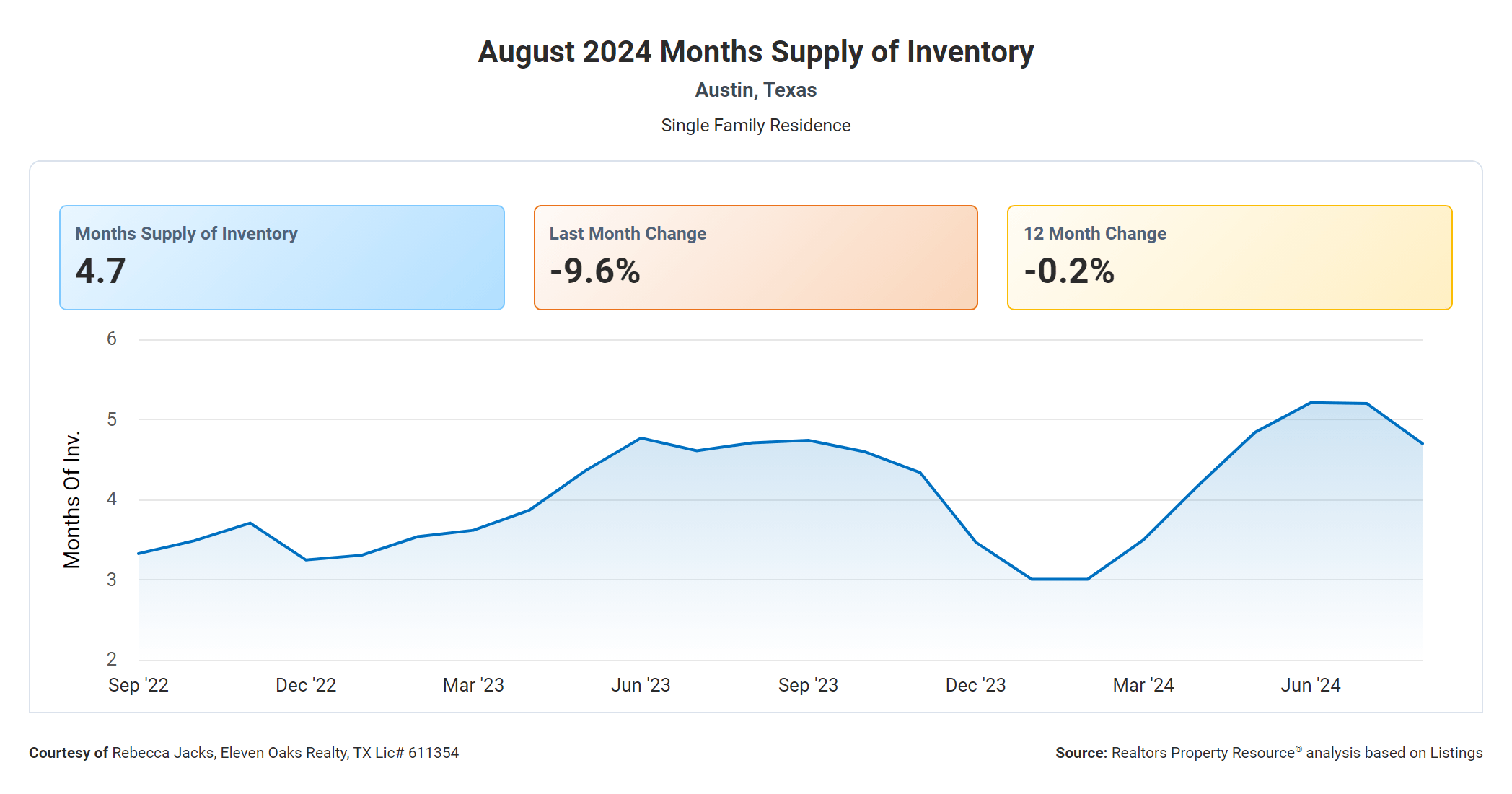Click the chart title August 2024 heading

[x=755, y=52]
